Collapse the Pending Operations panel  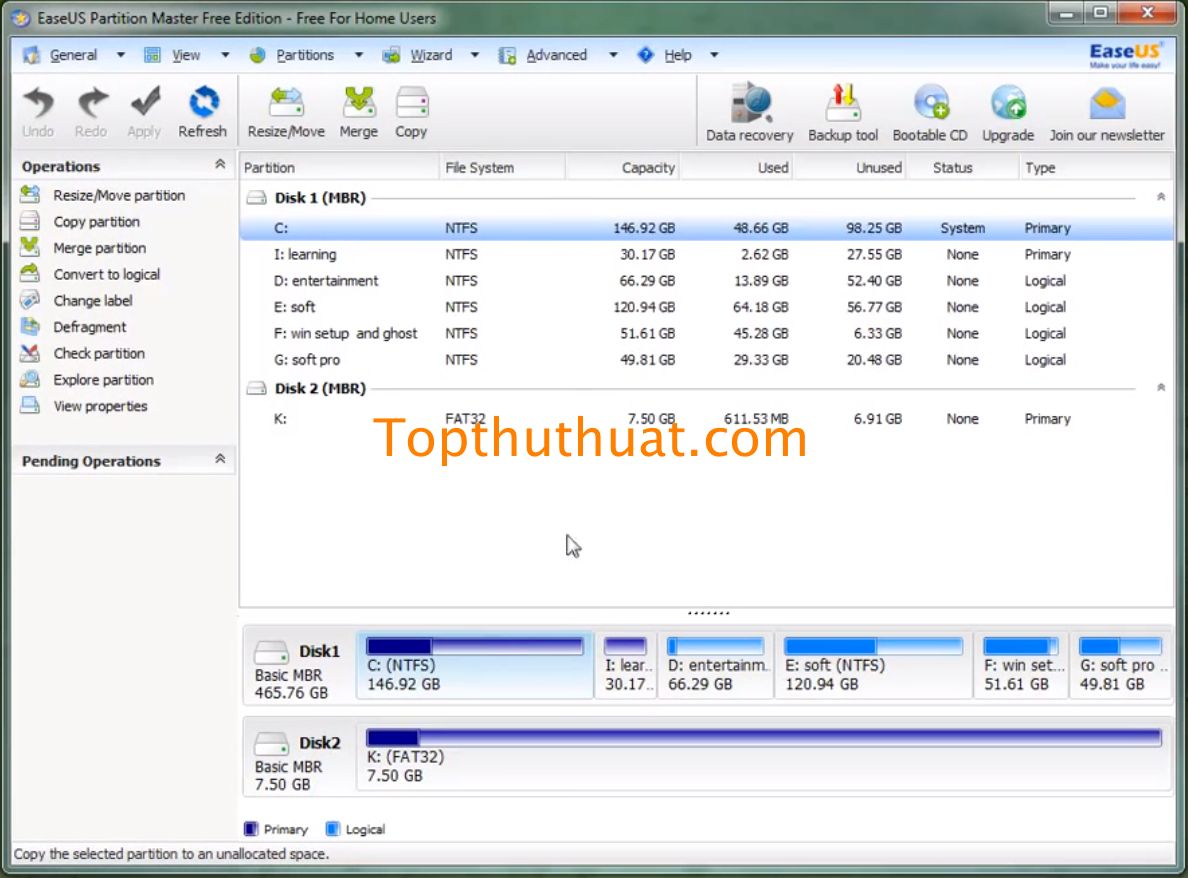220,459
